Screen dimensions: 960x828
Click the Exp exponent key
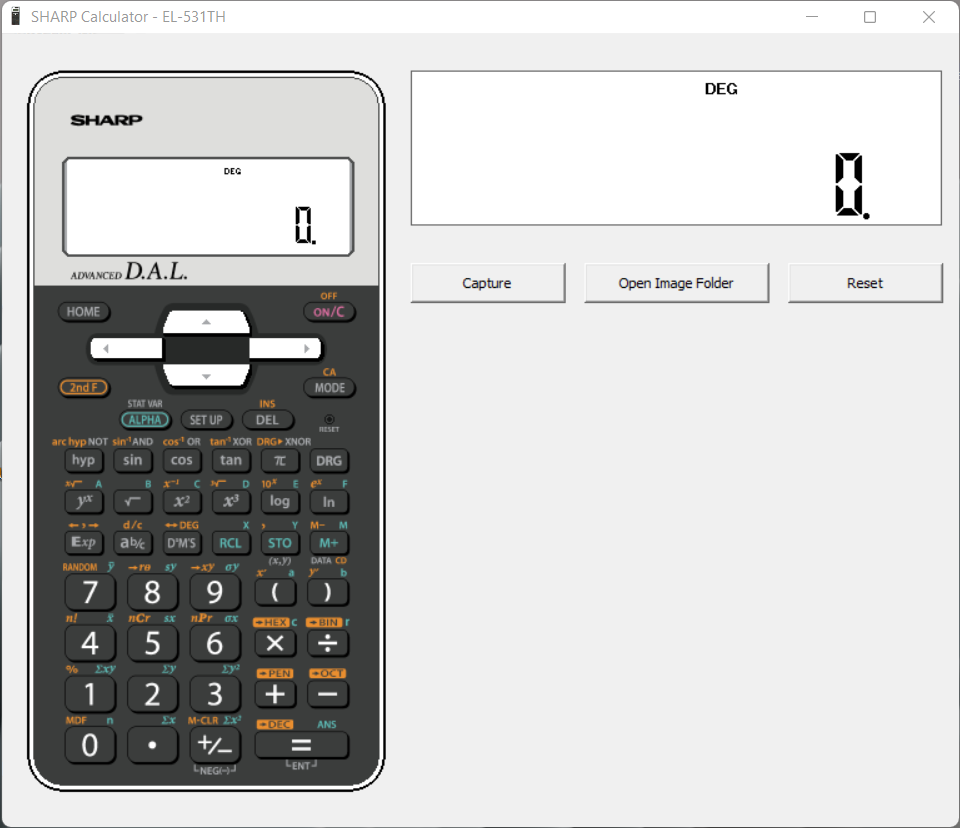[x=84, y=543]
